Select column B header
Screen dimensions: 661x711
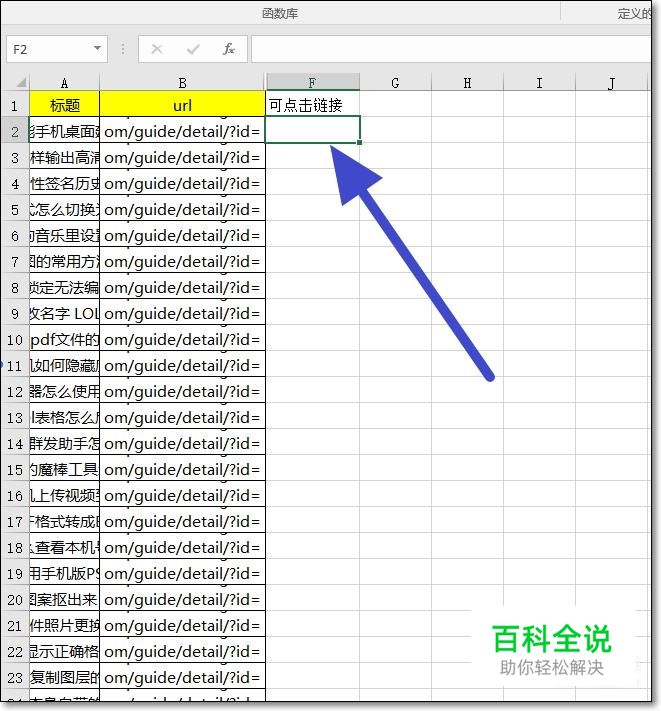pos(182,83)
